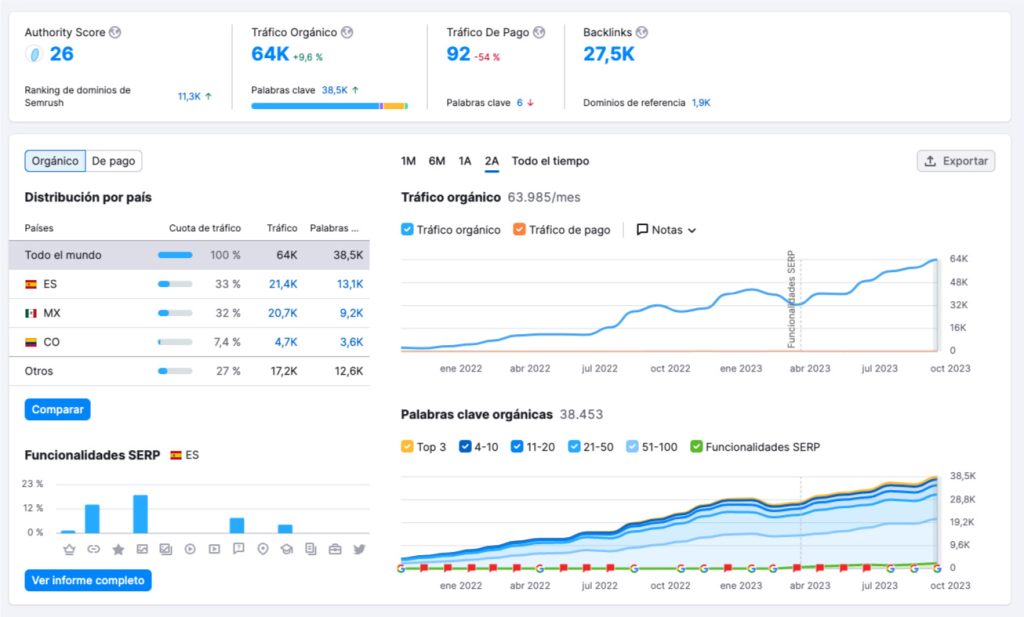
Task: Click the globe icon beside Tráfico De Pago
Action: 539,33
